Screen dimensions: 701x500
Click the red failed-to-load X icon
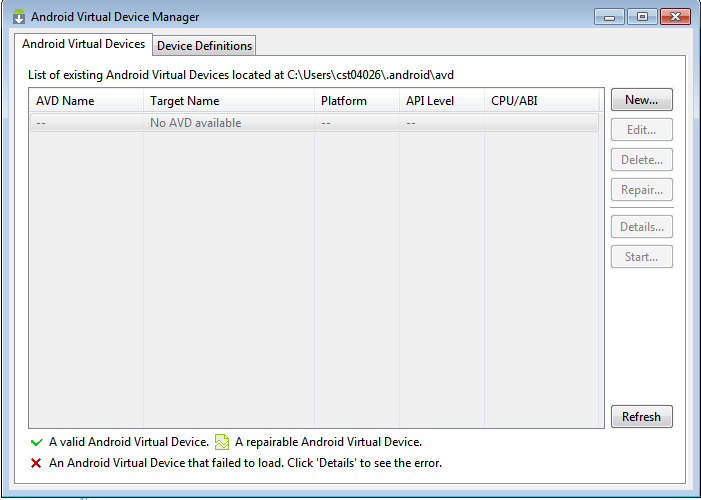coord(36,463)
